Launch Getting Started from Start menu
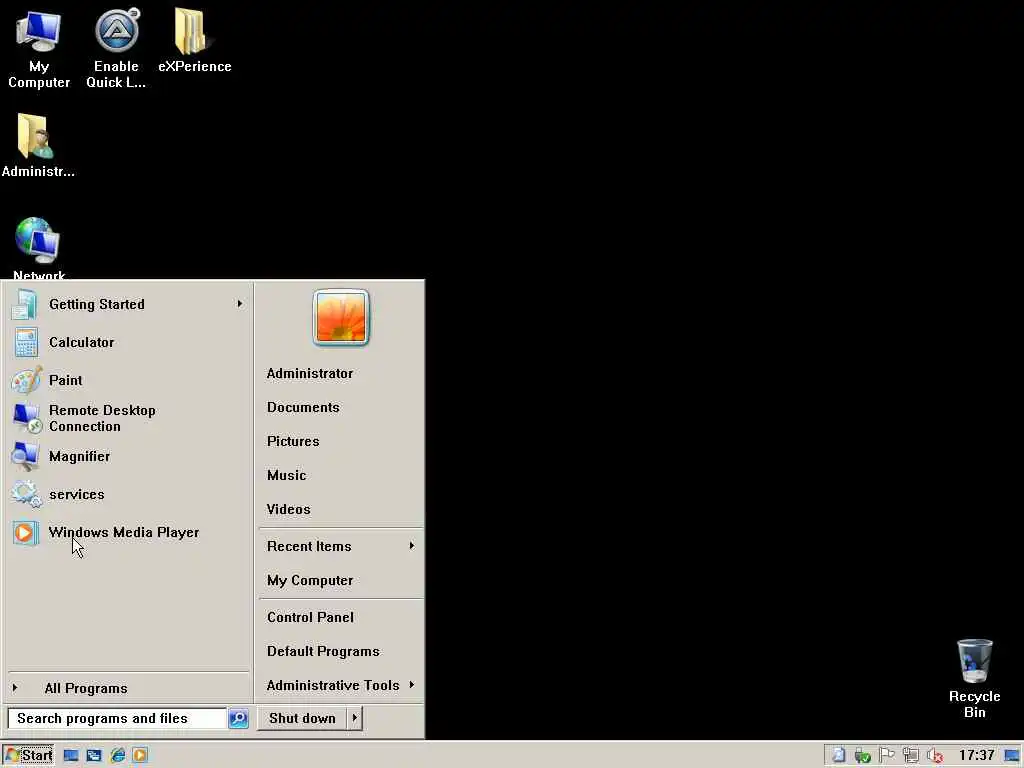1024x768 pixels. click(x=128, y=304)
